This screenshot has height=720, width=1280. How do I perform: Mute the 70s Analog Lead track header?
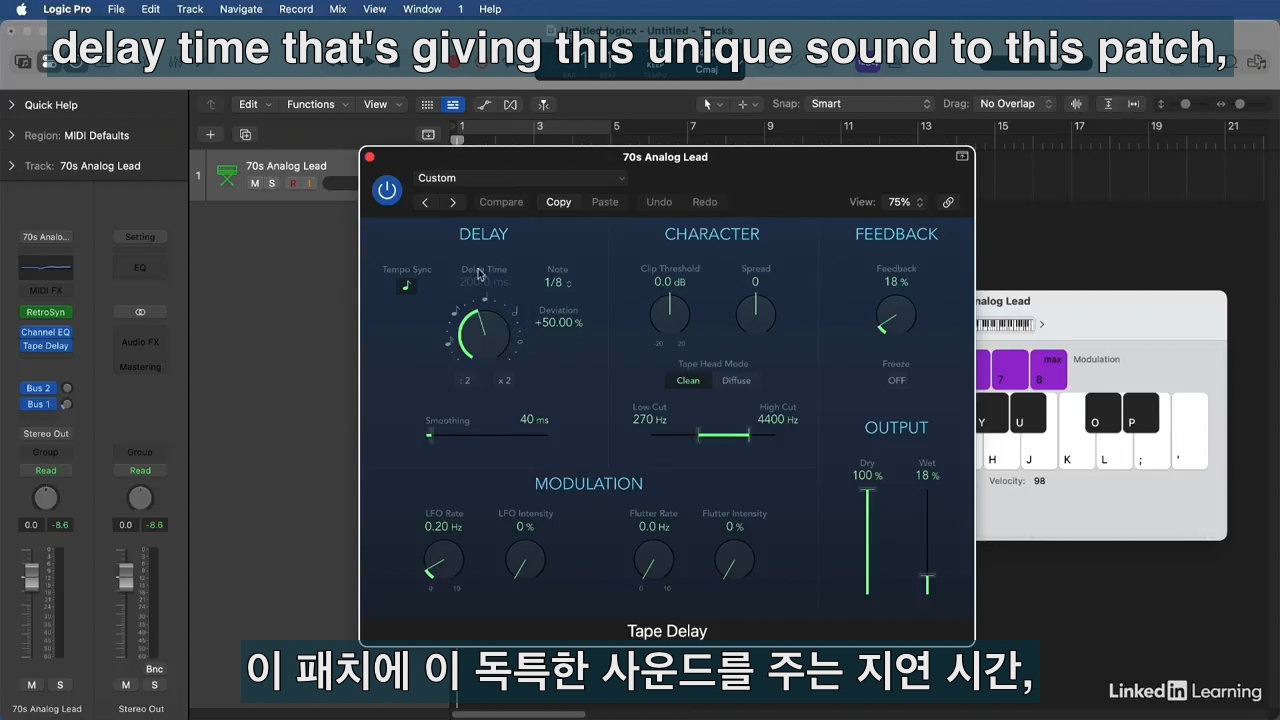(x=255, y=184)
